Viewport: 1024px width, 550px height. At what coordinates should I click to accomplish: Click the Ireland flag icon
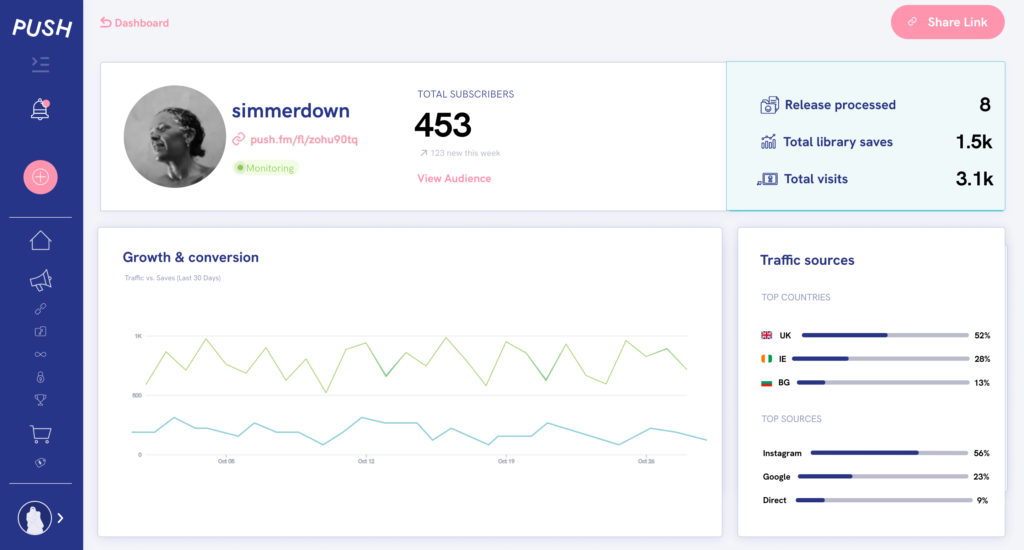click(767, 359)
